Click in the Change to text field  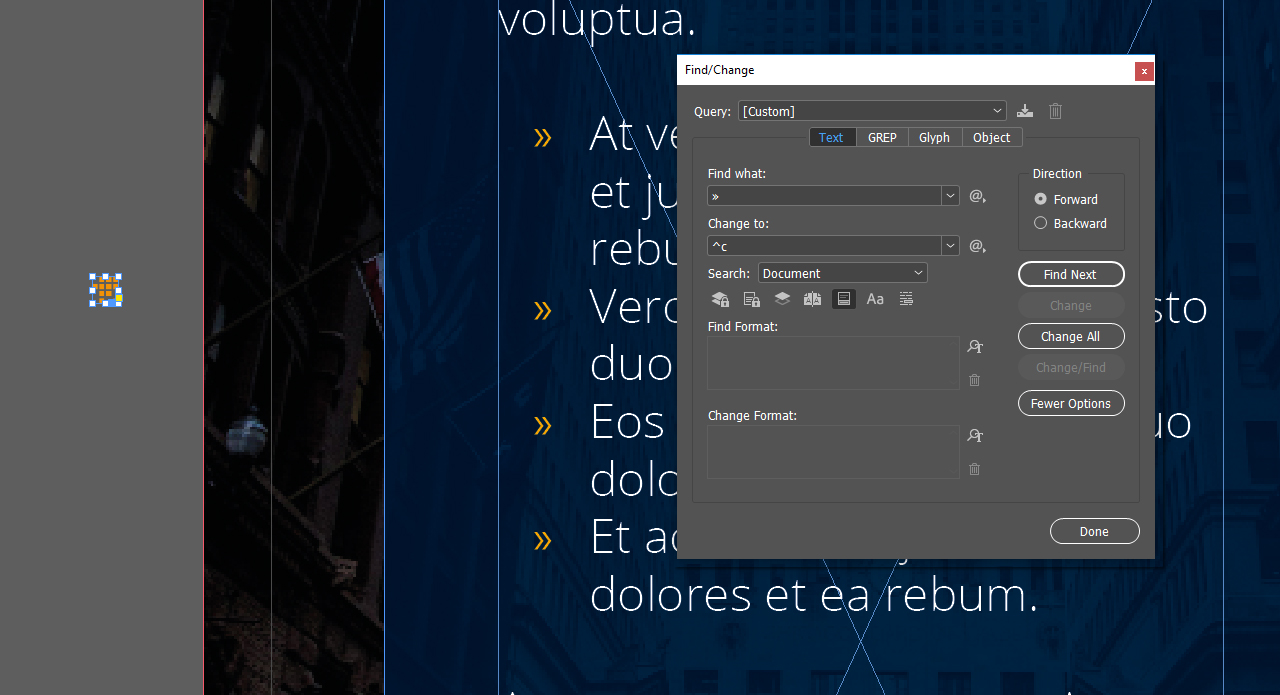[824, 246]
